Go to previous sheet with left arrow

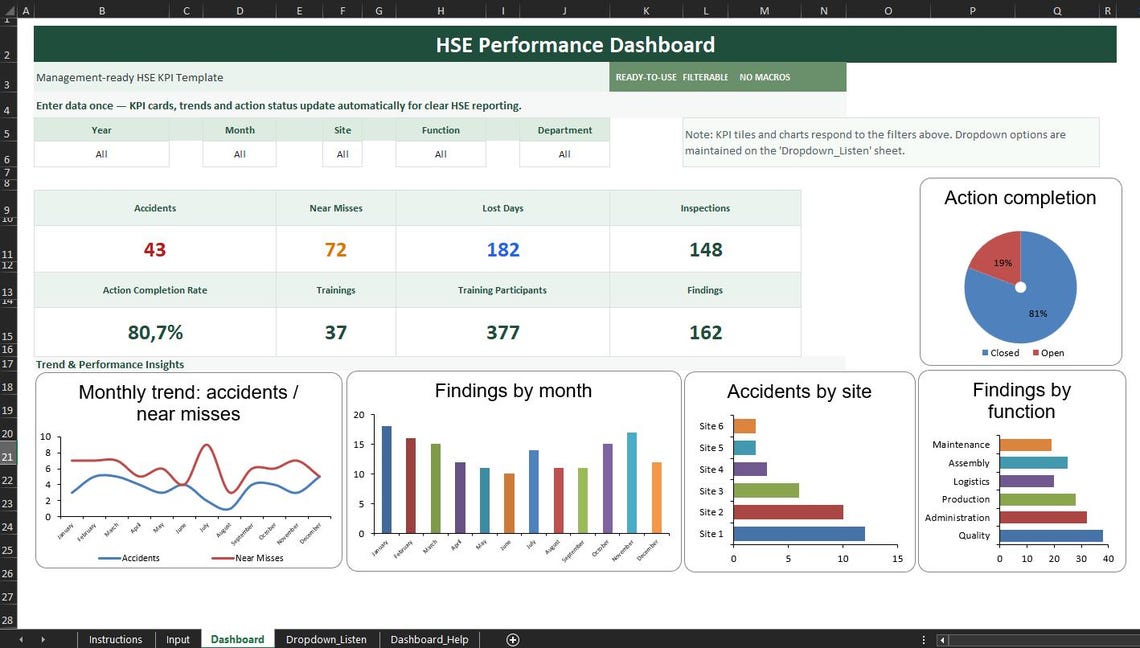click(21, 639)
